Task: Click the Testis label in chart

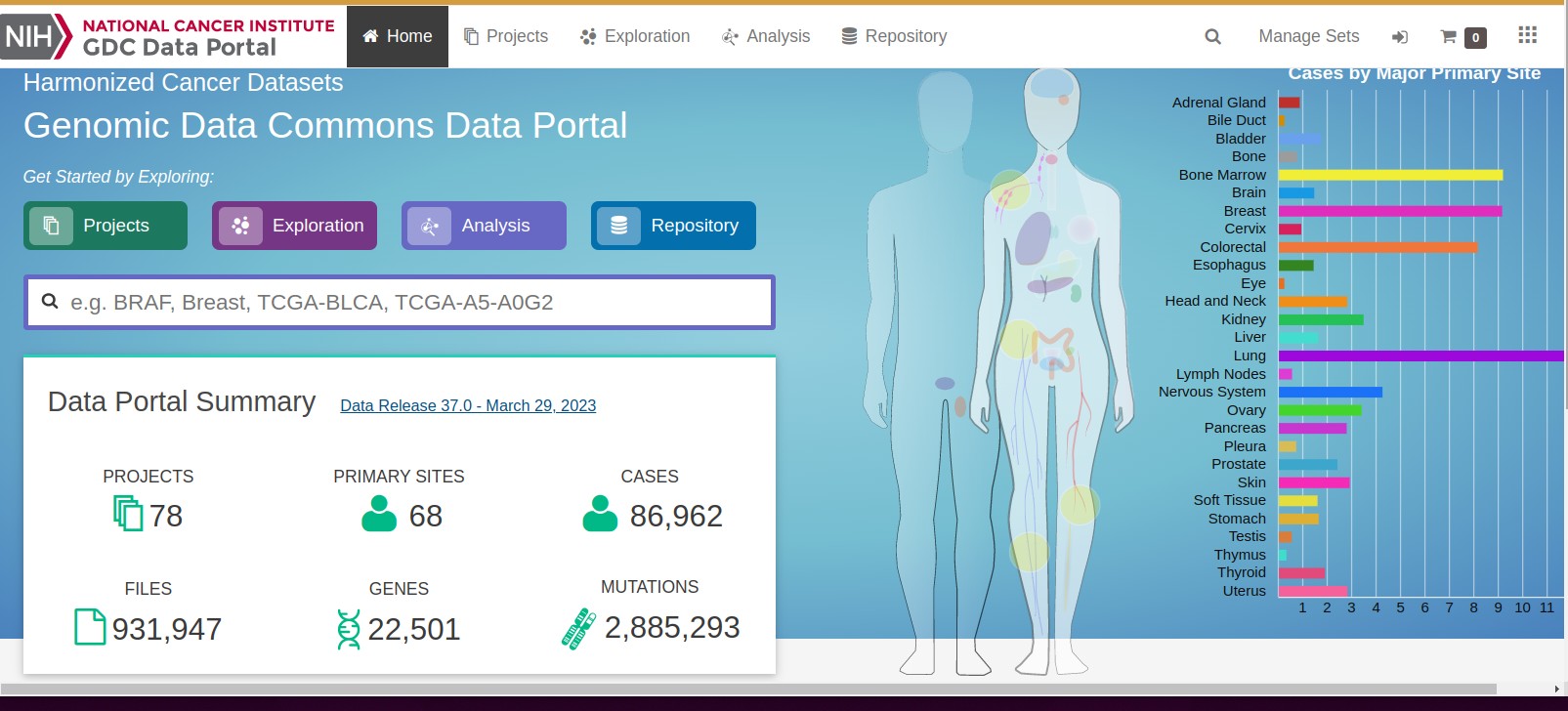Action: pyautogui.click(x=1248, y=536)
